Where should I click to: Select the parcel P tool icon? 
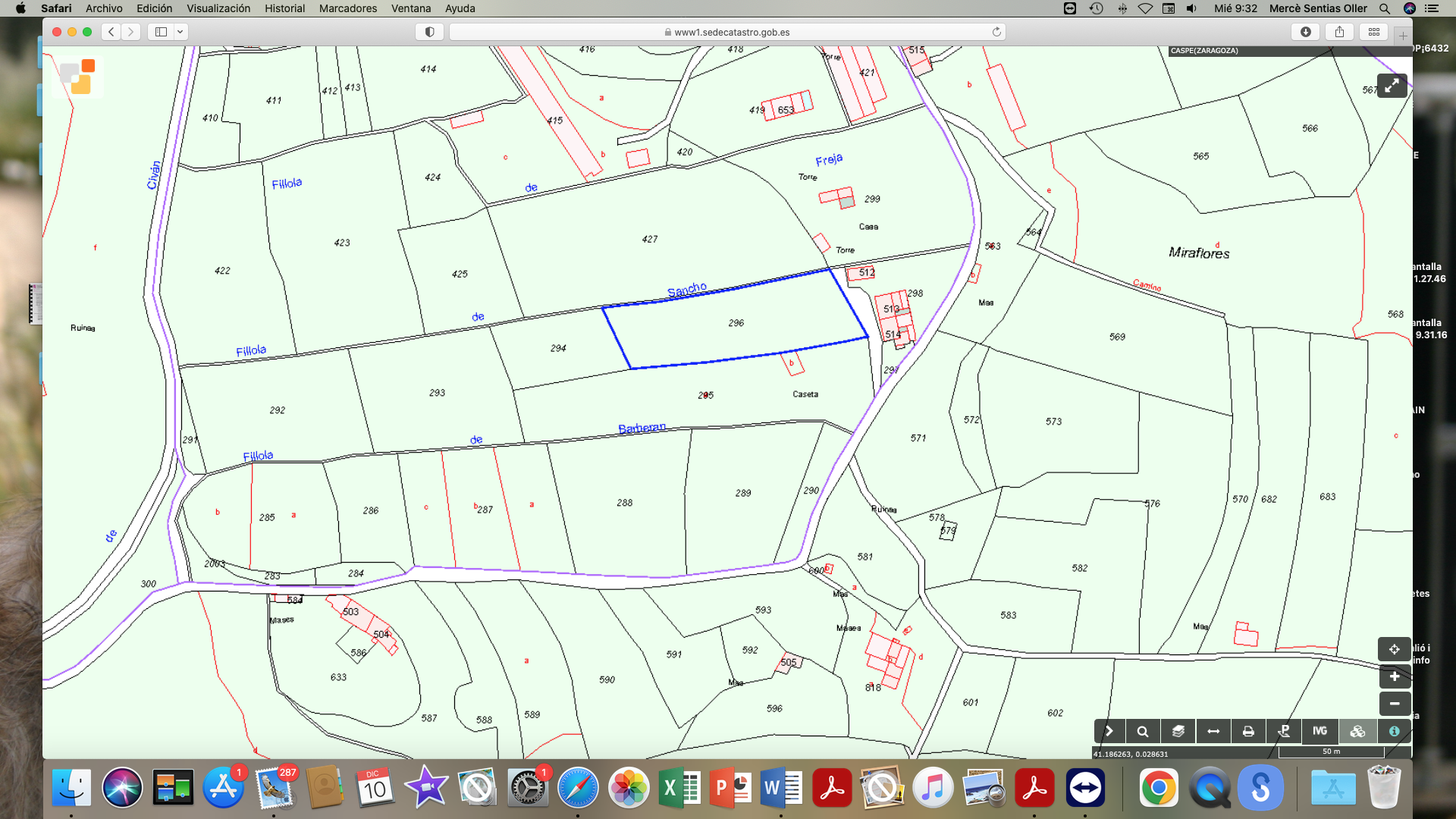[1284, 731]
